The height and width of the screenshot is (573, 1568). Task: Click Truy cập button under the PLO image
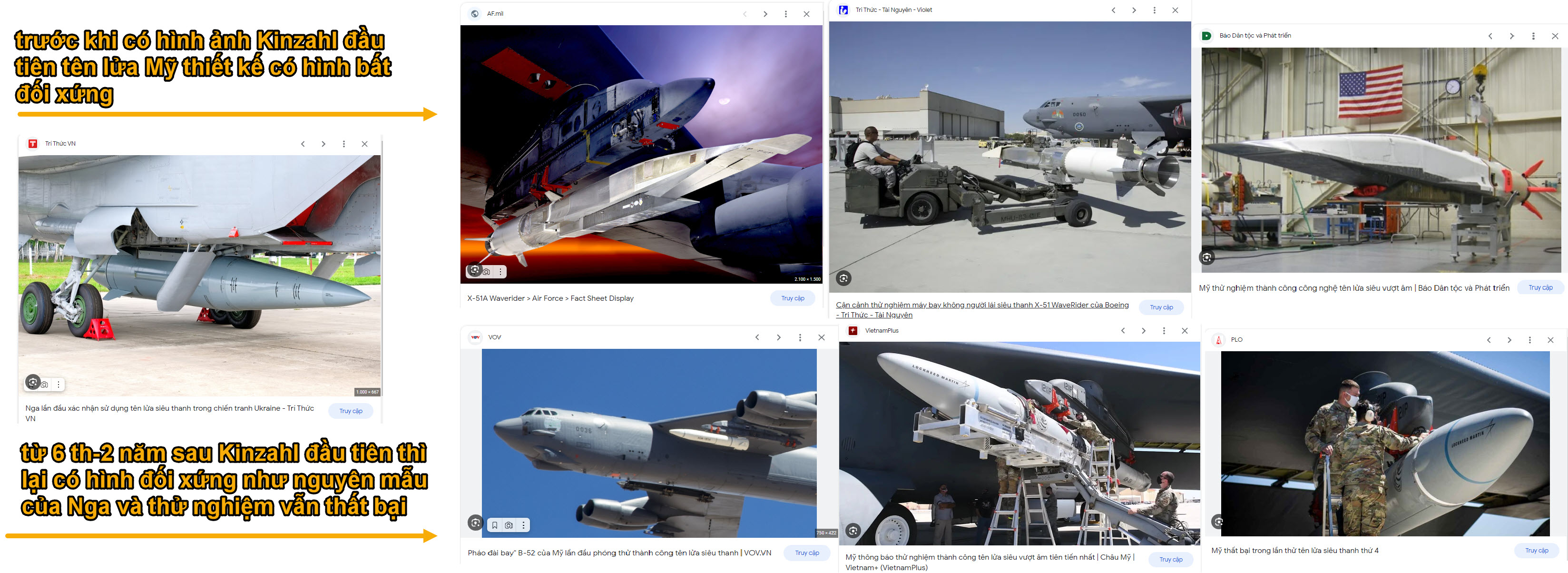(x=1536, y=551)
